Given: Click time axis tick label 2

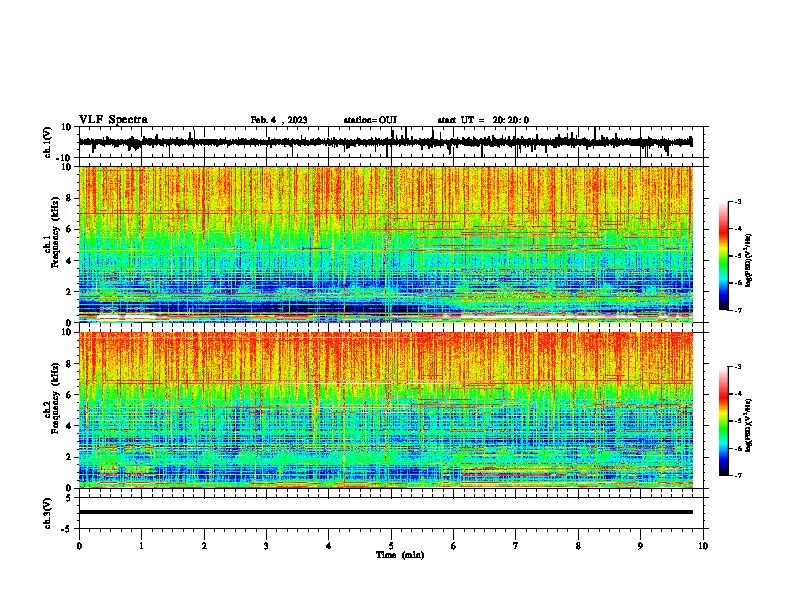Looking at the screenshot, I should click(204, 546).
